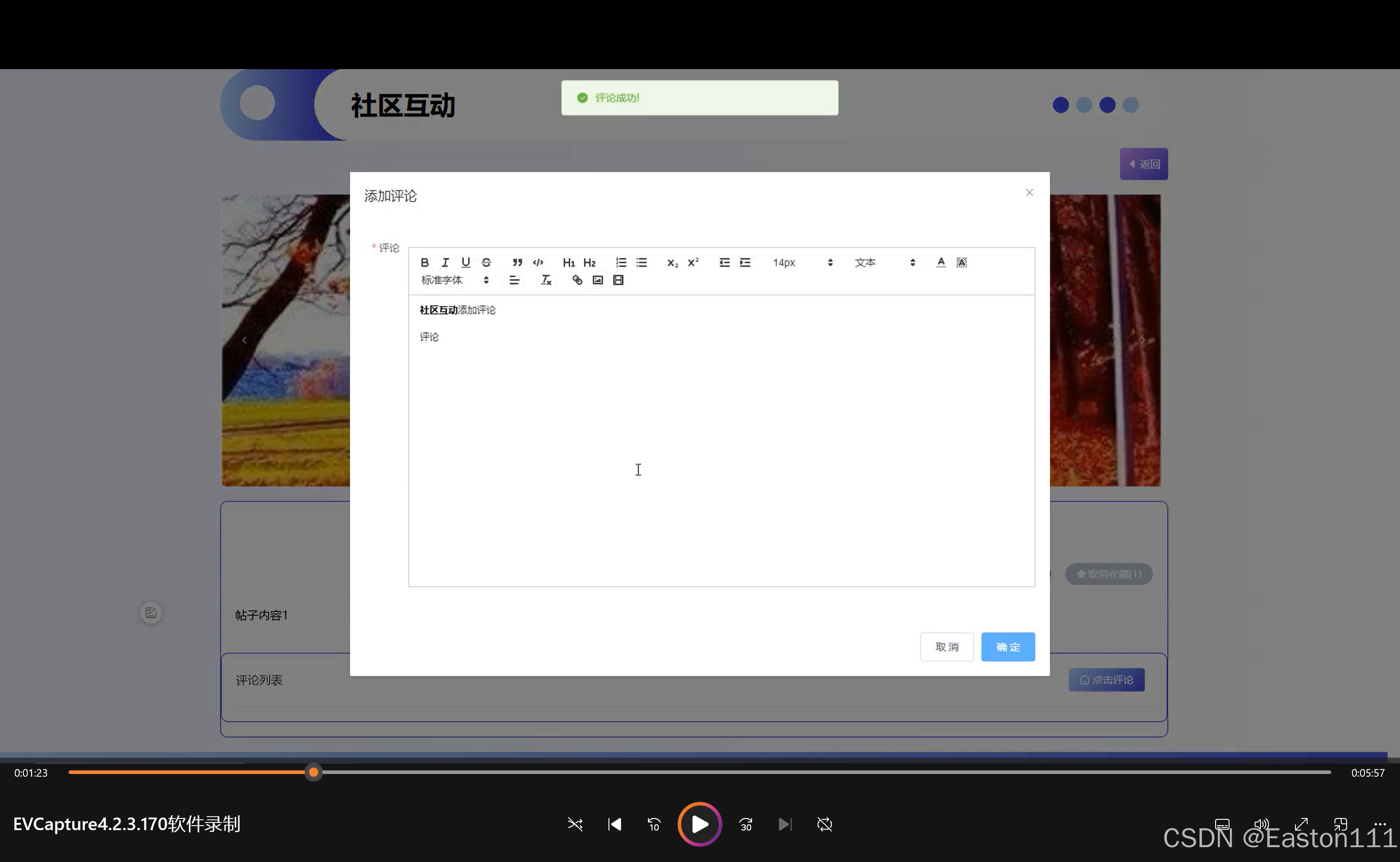The height and width of the screenshot is (862, 1400).
Task: Apply Heading 1 style
Action: click(x=568, y=262)
